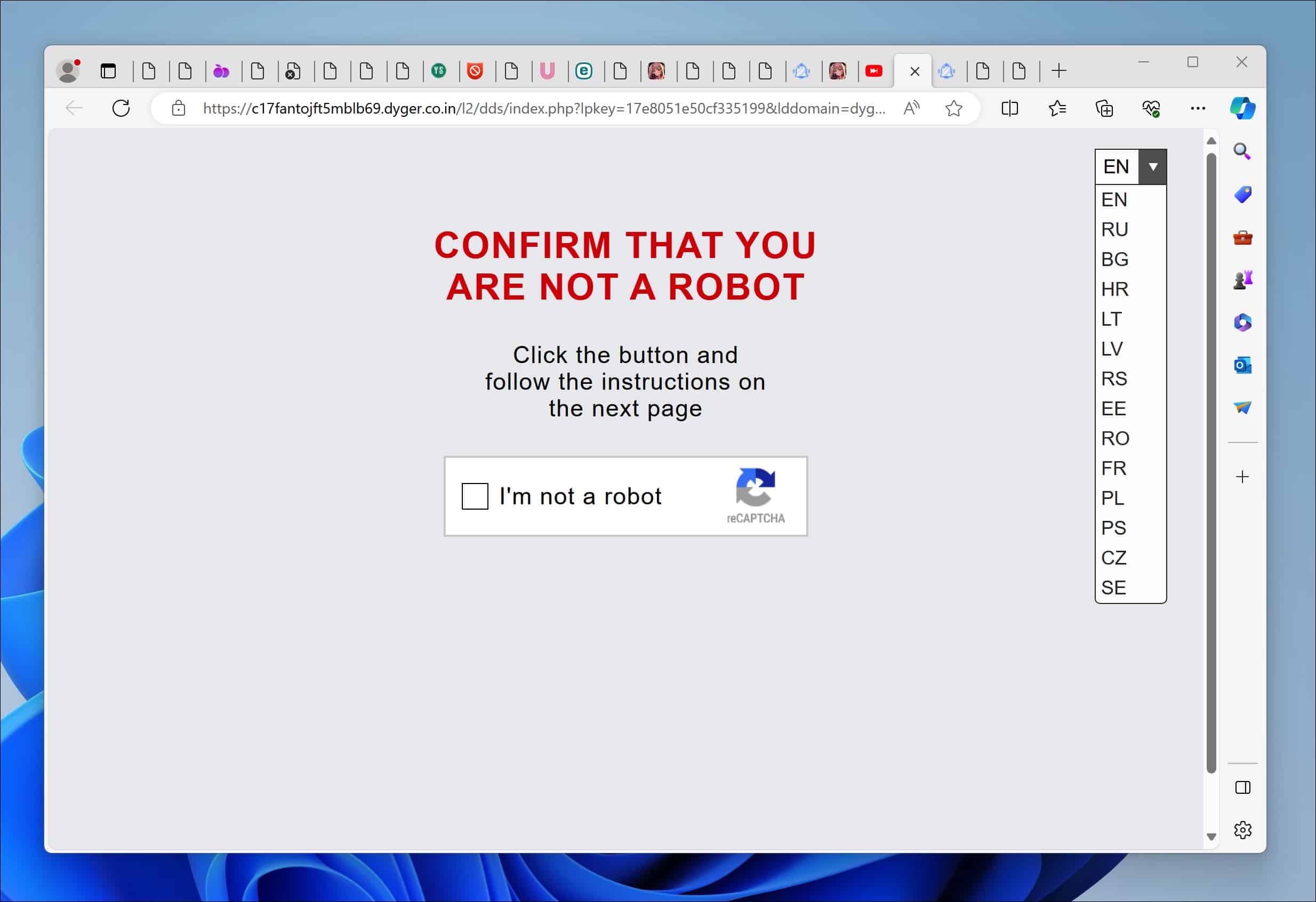The height and width of the screenshot is (902, 1316).
Task: Open sidebar Search magnifier icon
Action: point(1242,151)
